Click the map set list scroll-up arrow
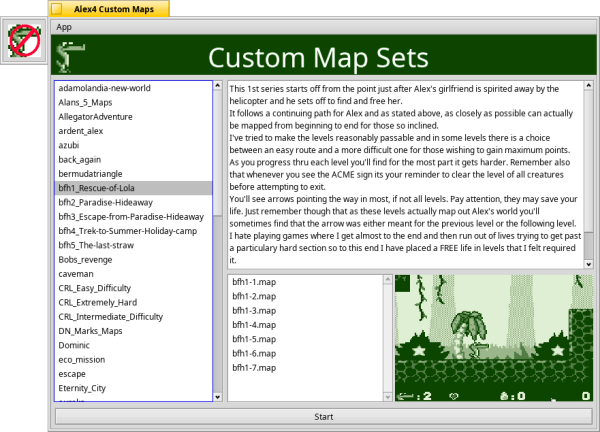600x432 pixels. click(x=219, y=87)
